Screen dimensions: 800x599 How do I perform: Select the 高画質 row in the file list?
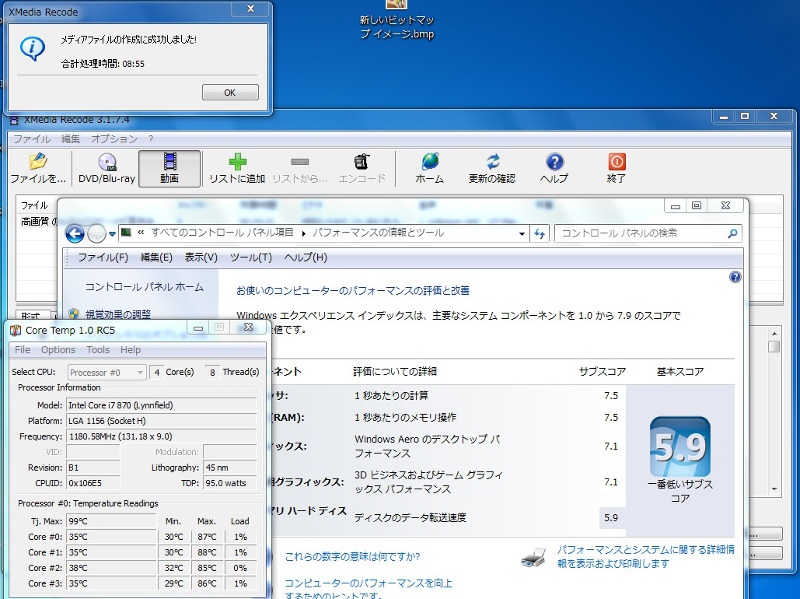tap(39, 221)
